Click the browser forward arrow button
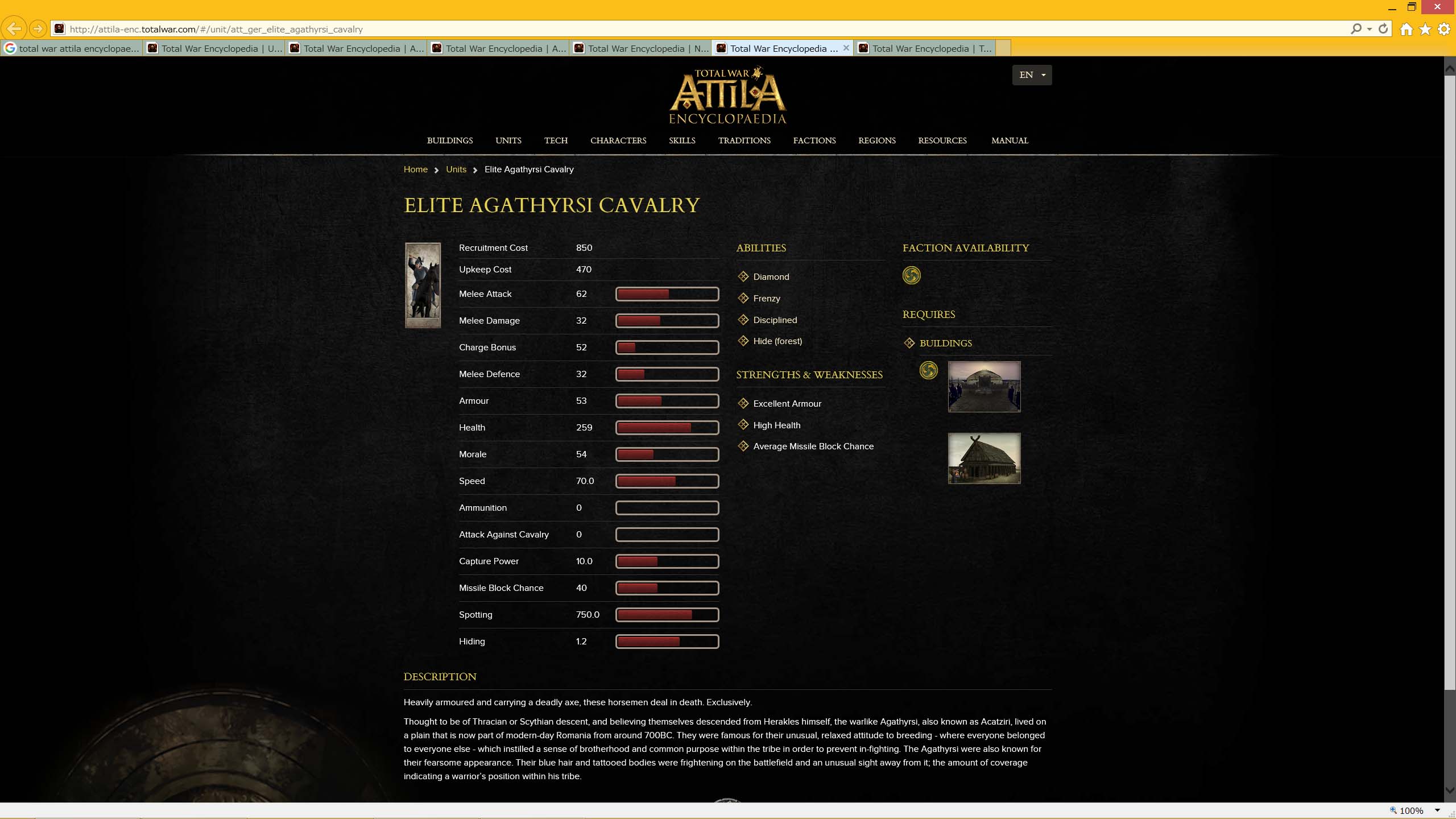The height and width of the screenshot is (819, 1456). coord(38,28)
